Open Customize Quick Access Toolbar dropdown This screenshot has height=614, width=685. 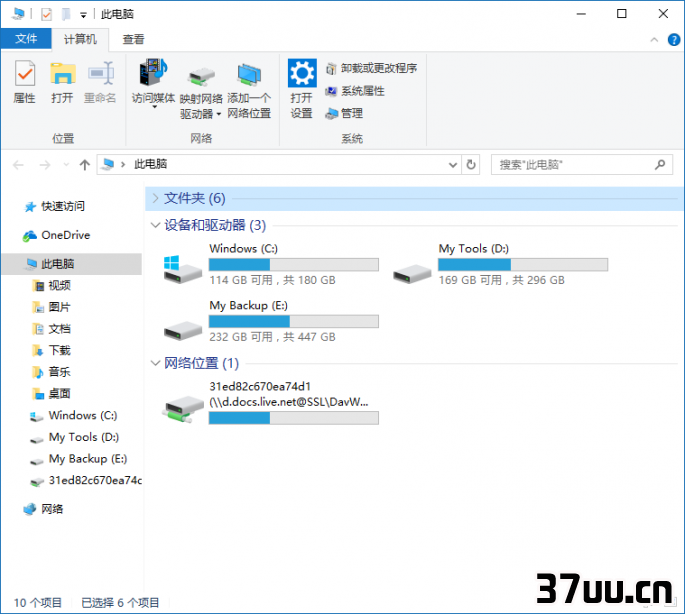click(x=83, y=15)
